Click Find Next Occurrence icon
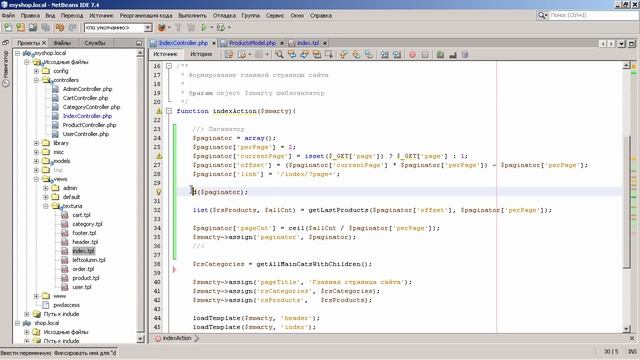640x360 pixels. click(304, 55)
